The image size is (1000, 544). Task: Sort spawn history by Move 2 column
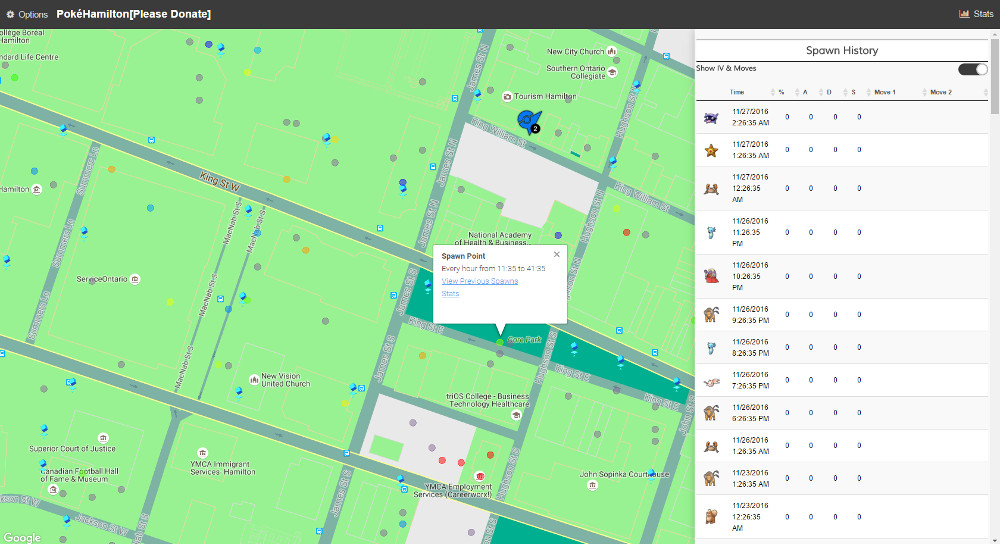[941, 92]
